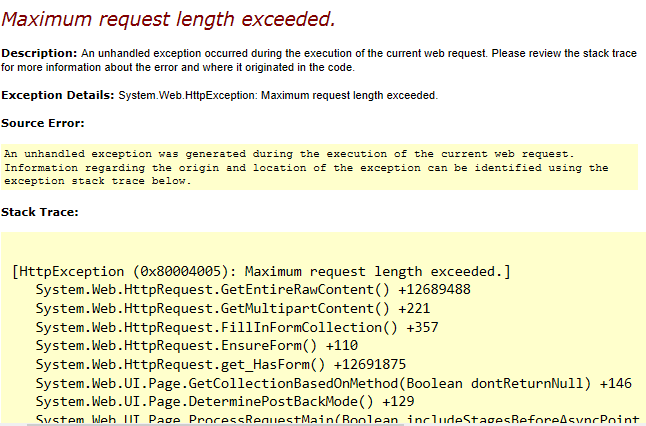Viewport: 646px width, 426px height.
Task: Click the 'Stack Trace:' heading
Action: click(x=39, y=212)
